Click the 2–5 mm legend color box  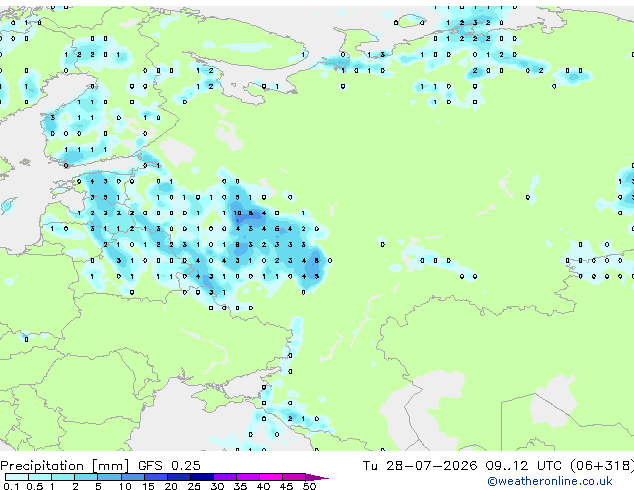pyautogui.click(x=86, y=477)
